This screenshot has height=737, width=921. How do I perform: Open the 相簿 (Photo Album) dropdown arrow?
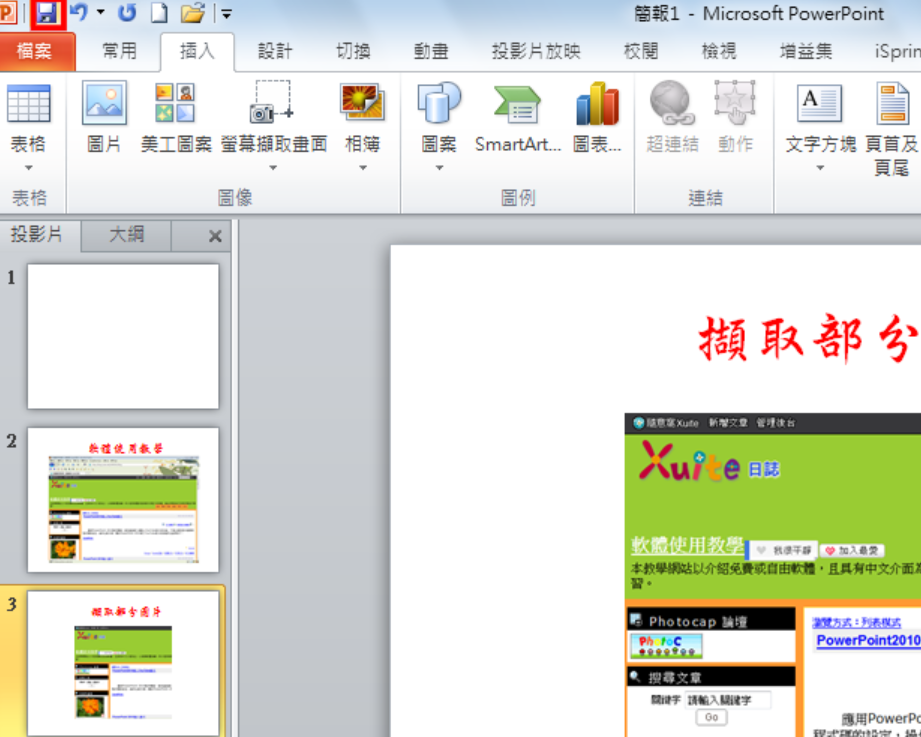tap(363, 168)
